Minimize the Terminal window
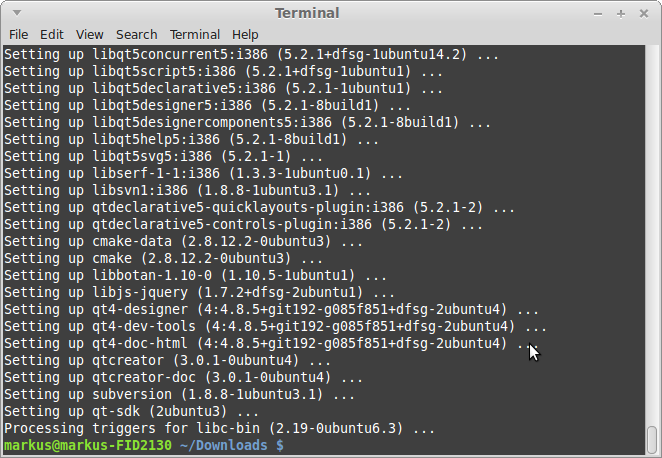The width and height of the screenshot is (662, 458). [x=598, y=13]
